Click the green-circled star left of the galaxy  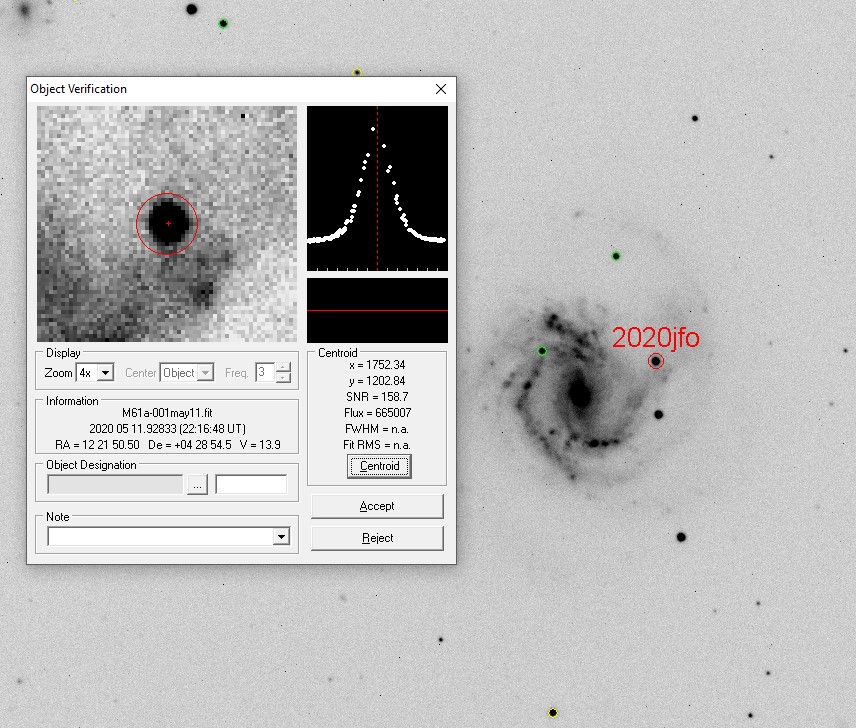point(542,351)
